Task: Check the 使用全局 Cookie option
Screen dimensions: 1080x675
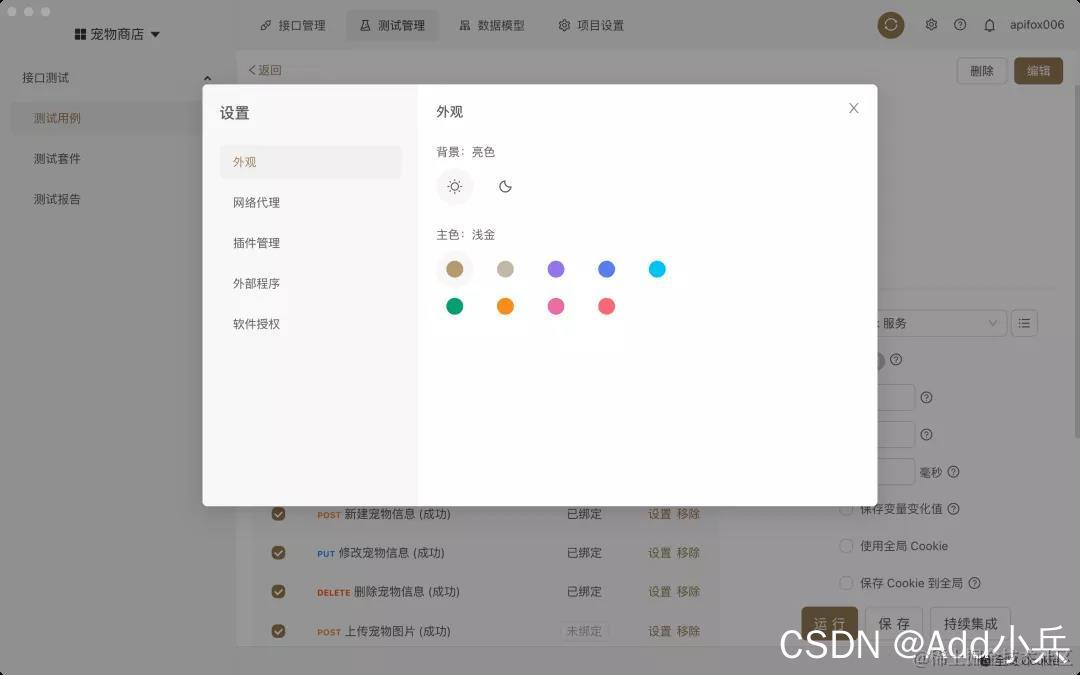Action: point(846,546)
